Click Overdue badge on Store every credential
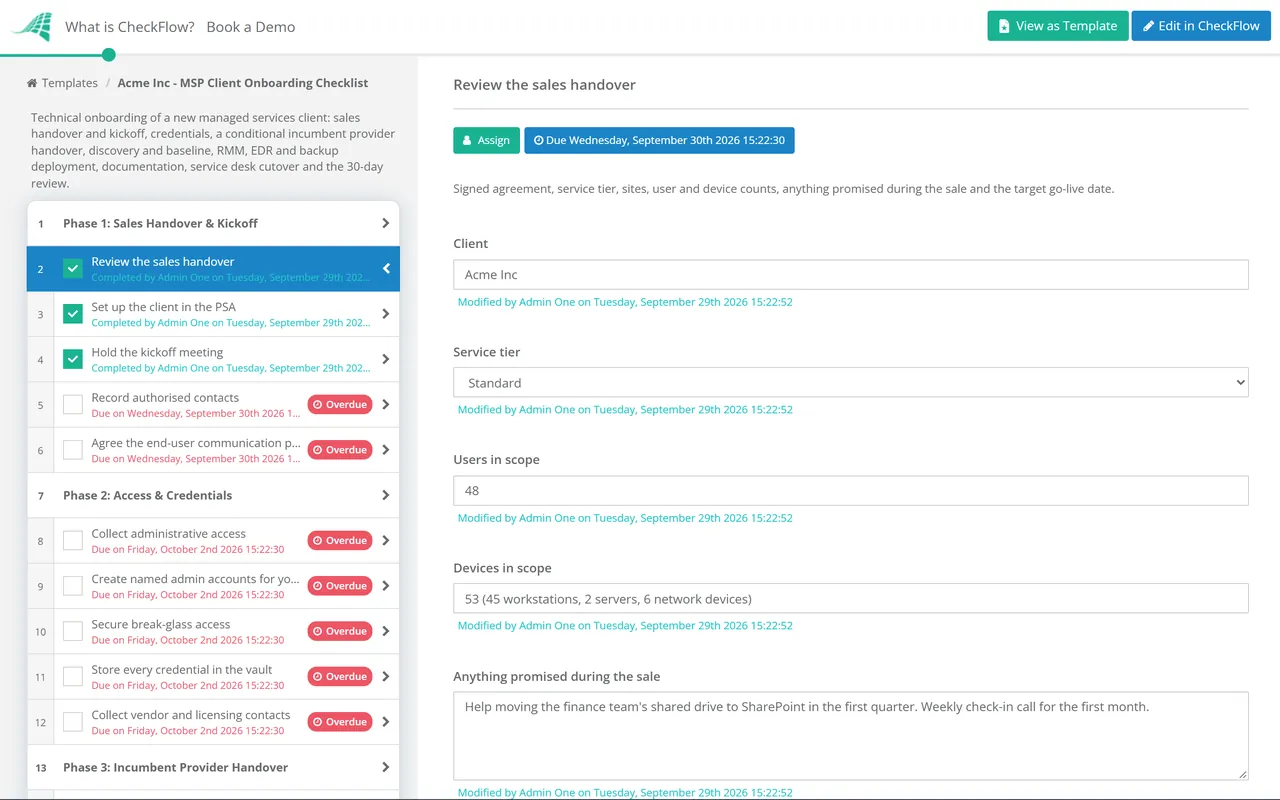Screen dimensions: 1280x800 340,677
